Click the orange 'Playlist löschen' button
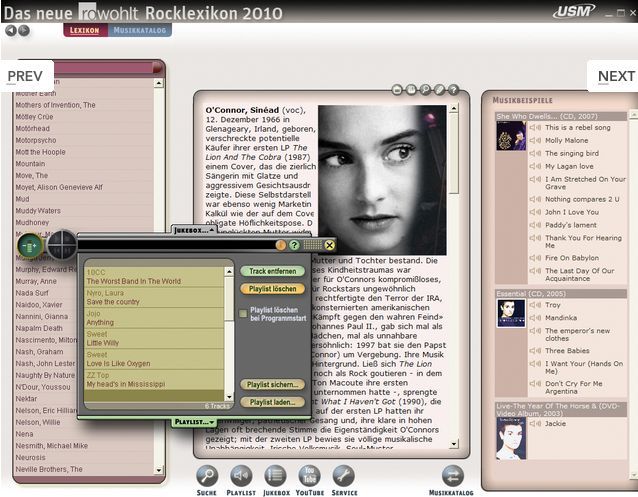 coord(273,289)
